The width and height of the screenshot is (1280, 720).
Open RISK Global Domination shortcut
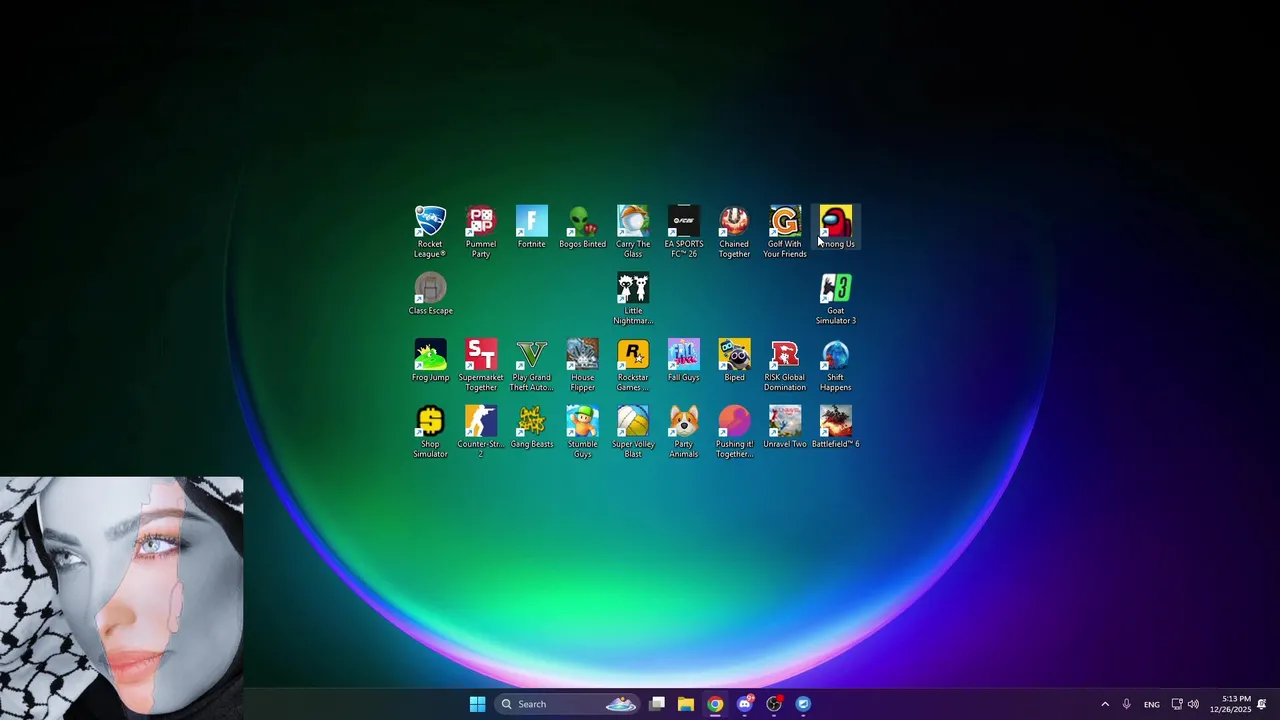[785, 366]
